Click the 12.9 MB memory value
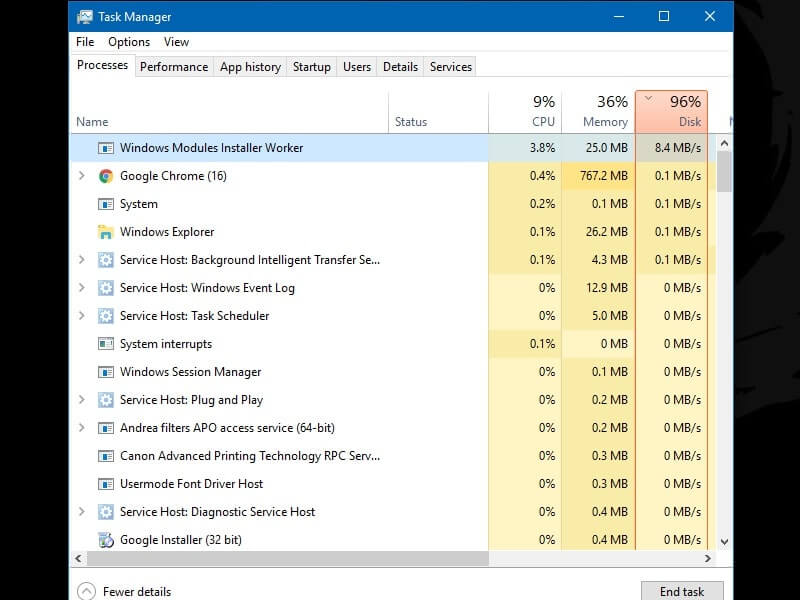 (x=607, y=288)
